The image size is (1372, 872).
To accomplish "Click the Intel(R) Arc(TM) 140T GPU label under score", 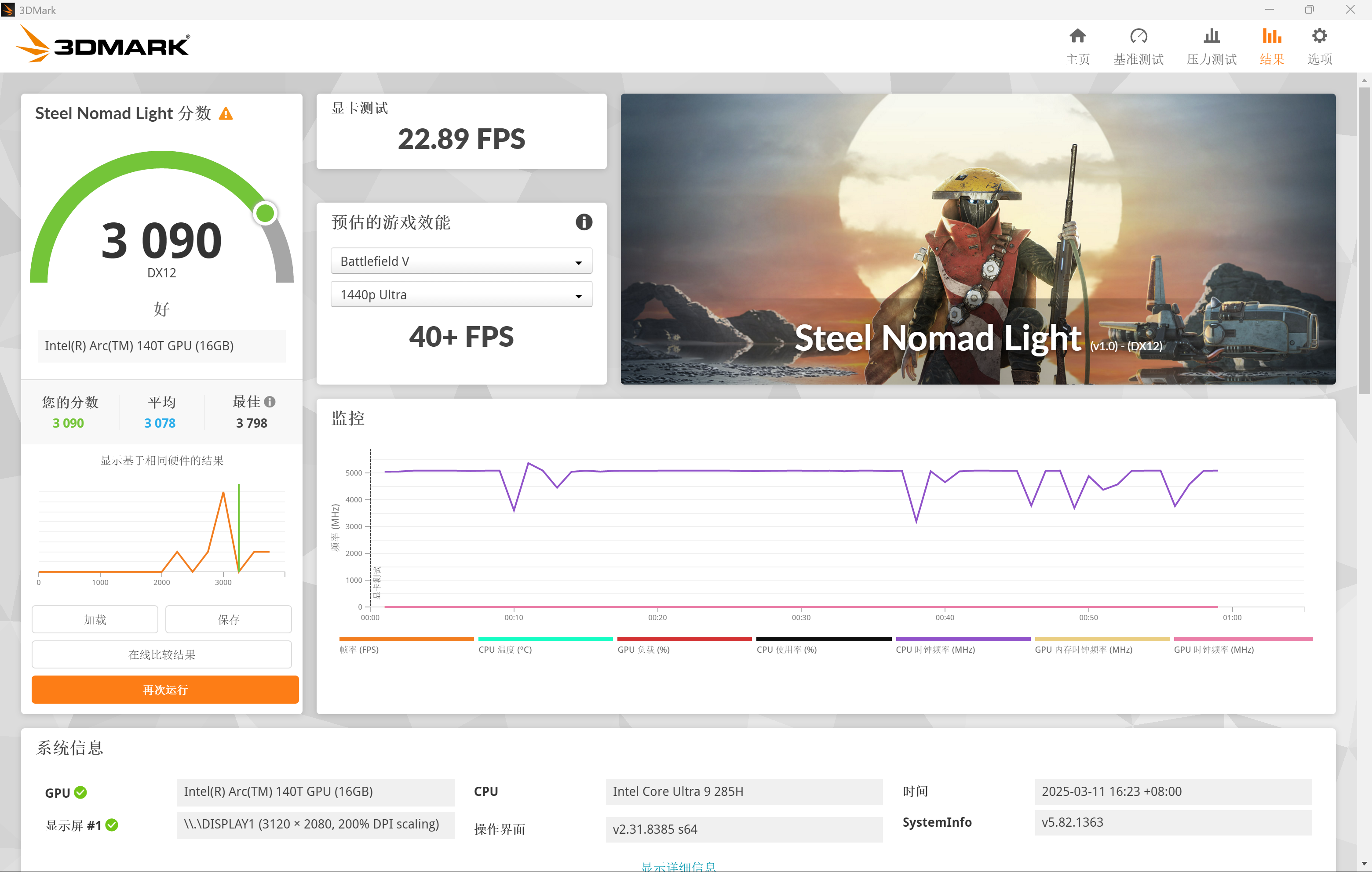I will point(162,346).
